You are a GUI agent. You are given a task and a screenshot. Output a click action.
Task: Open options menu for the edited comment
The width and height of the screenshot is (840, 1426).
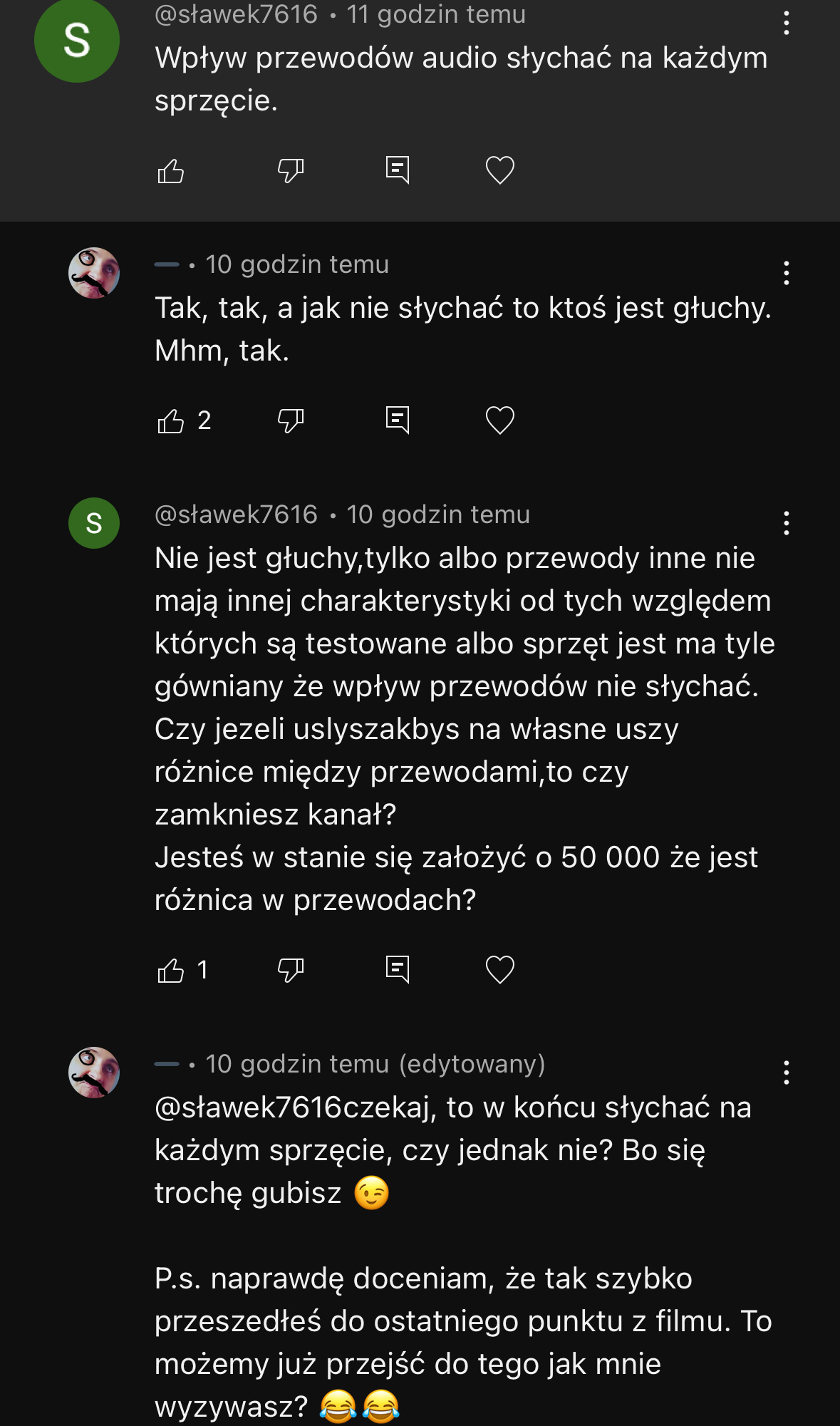[786, 1073]
